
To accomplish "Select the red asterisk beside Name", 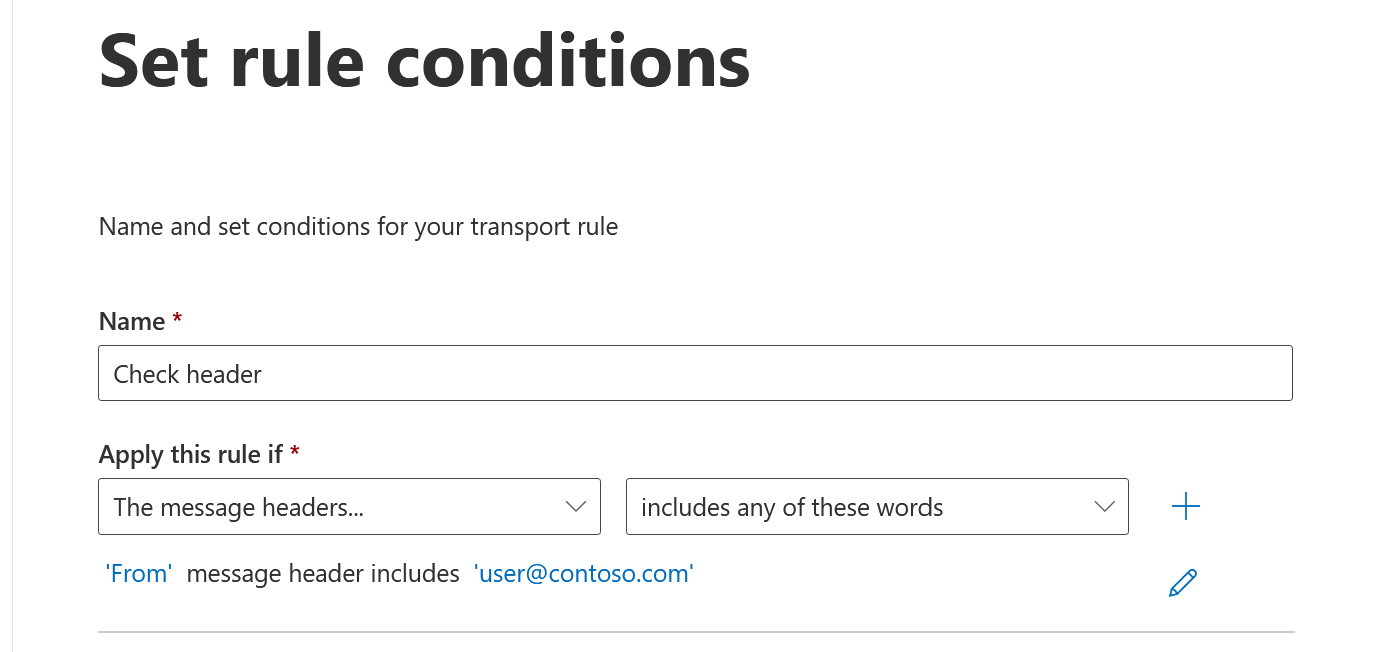I will (177, 319).
